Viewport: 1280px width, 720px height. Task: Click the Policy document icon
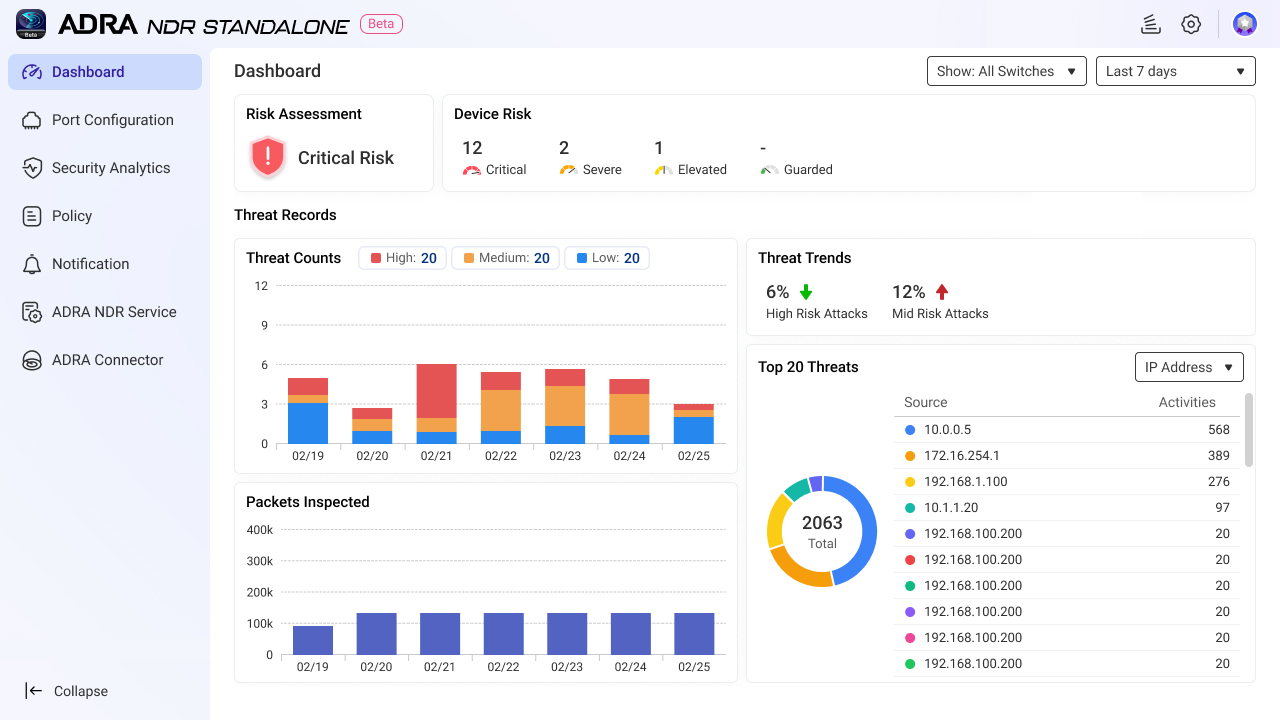[x=32, y=216]
